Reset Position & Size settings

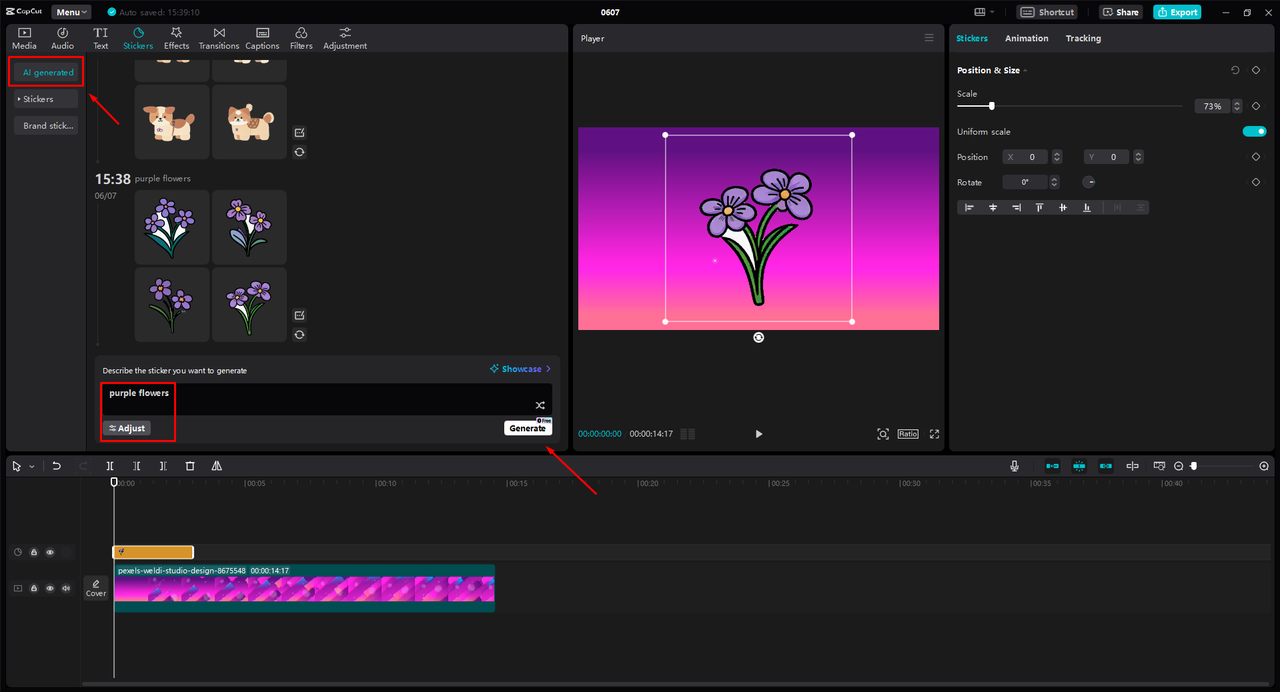coord(1235,70)
